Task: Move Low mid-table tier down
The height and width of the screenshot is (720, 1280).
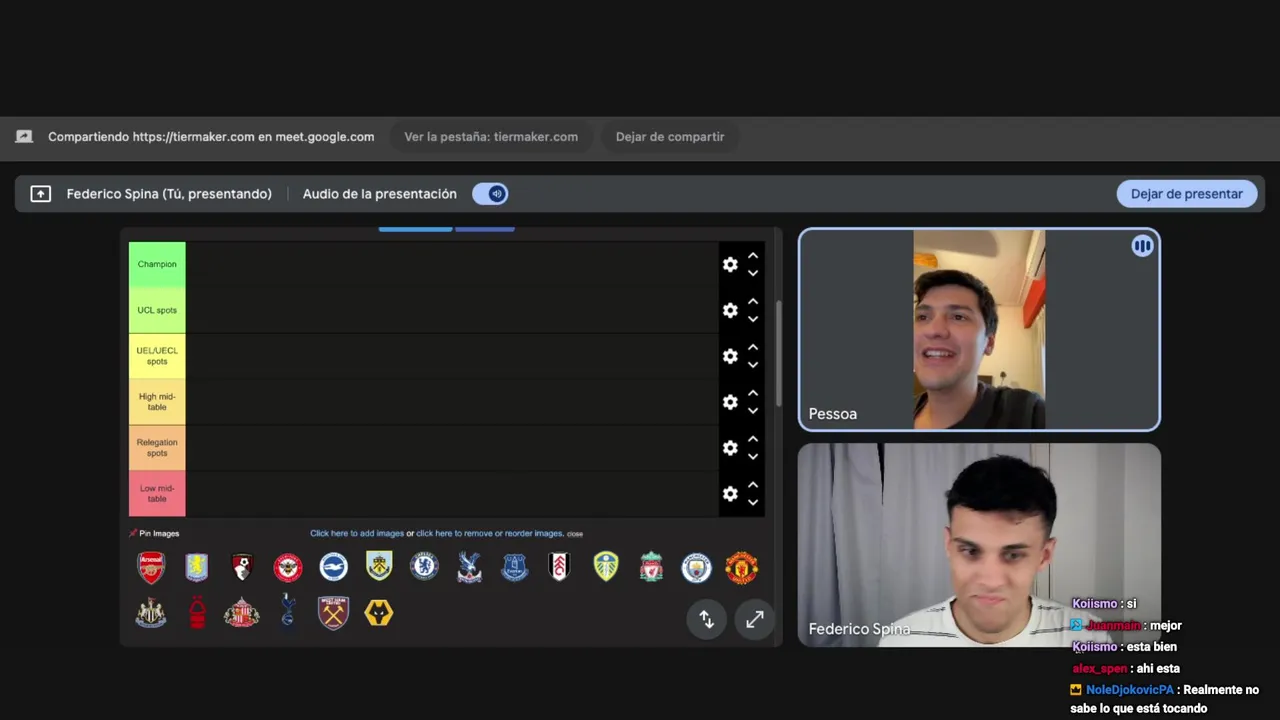Action: pos(753,503)
